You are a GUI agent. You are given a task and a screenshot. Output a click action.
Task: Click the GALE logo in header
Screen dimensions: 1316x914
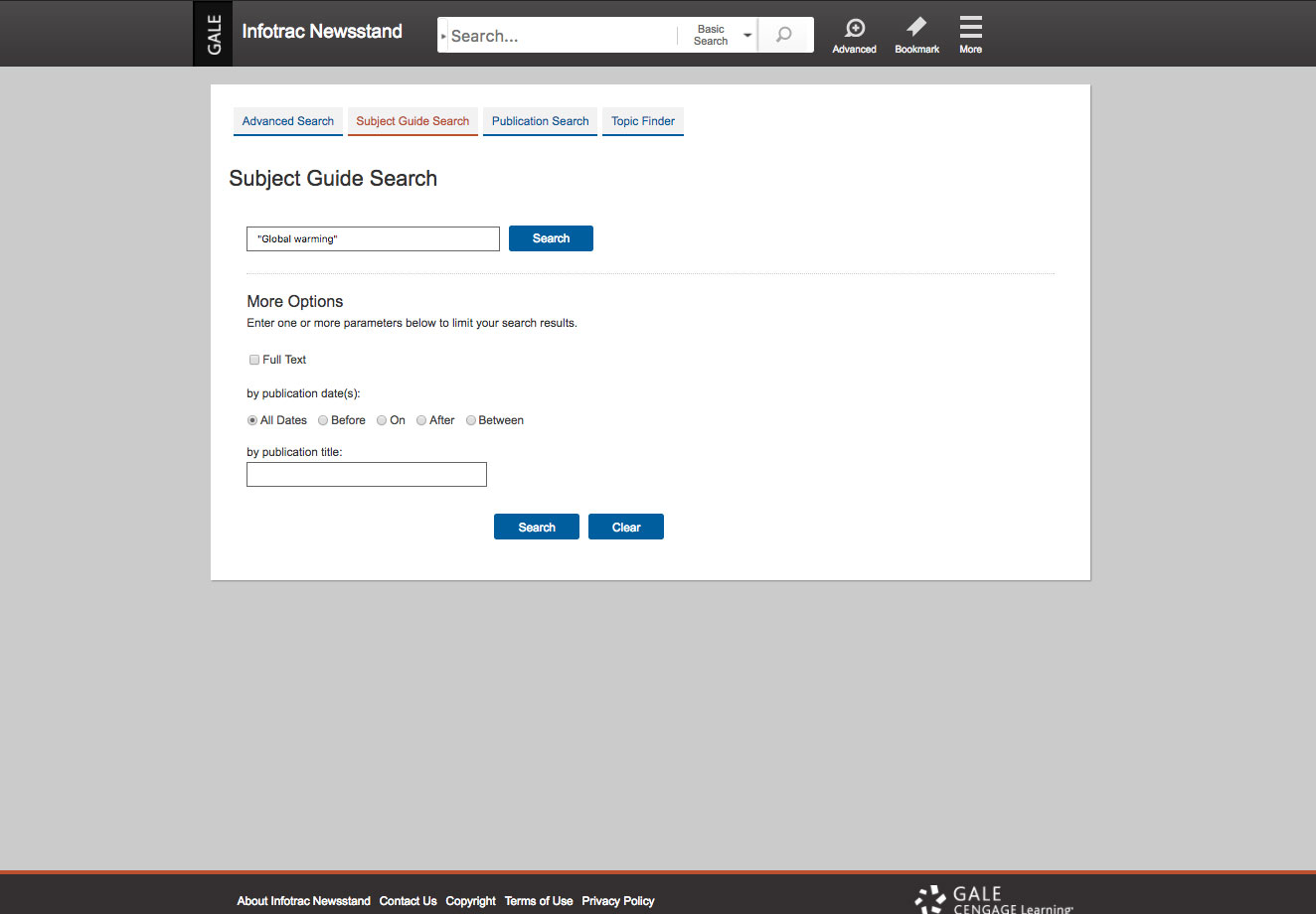point(213,34)
